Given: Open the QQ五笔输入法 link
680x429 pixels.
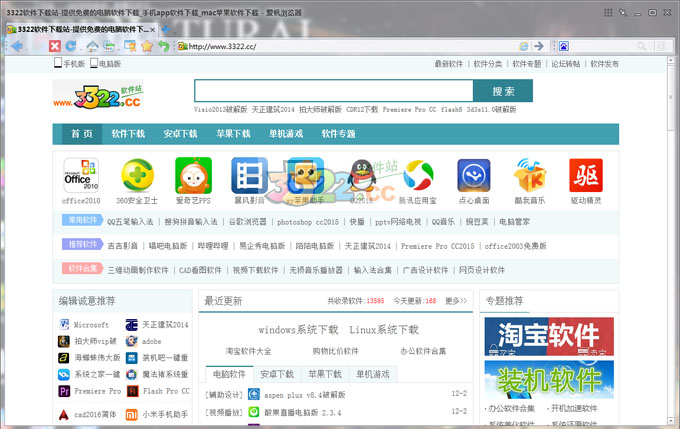Looking at the screenshot, I should [x=130, y=222].
